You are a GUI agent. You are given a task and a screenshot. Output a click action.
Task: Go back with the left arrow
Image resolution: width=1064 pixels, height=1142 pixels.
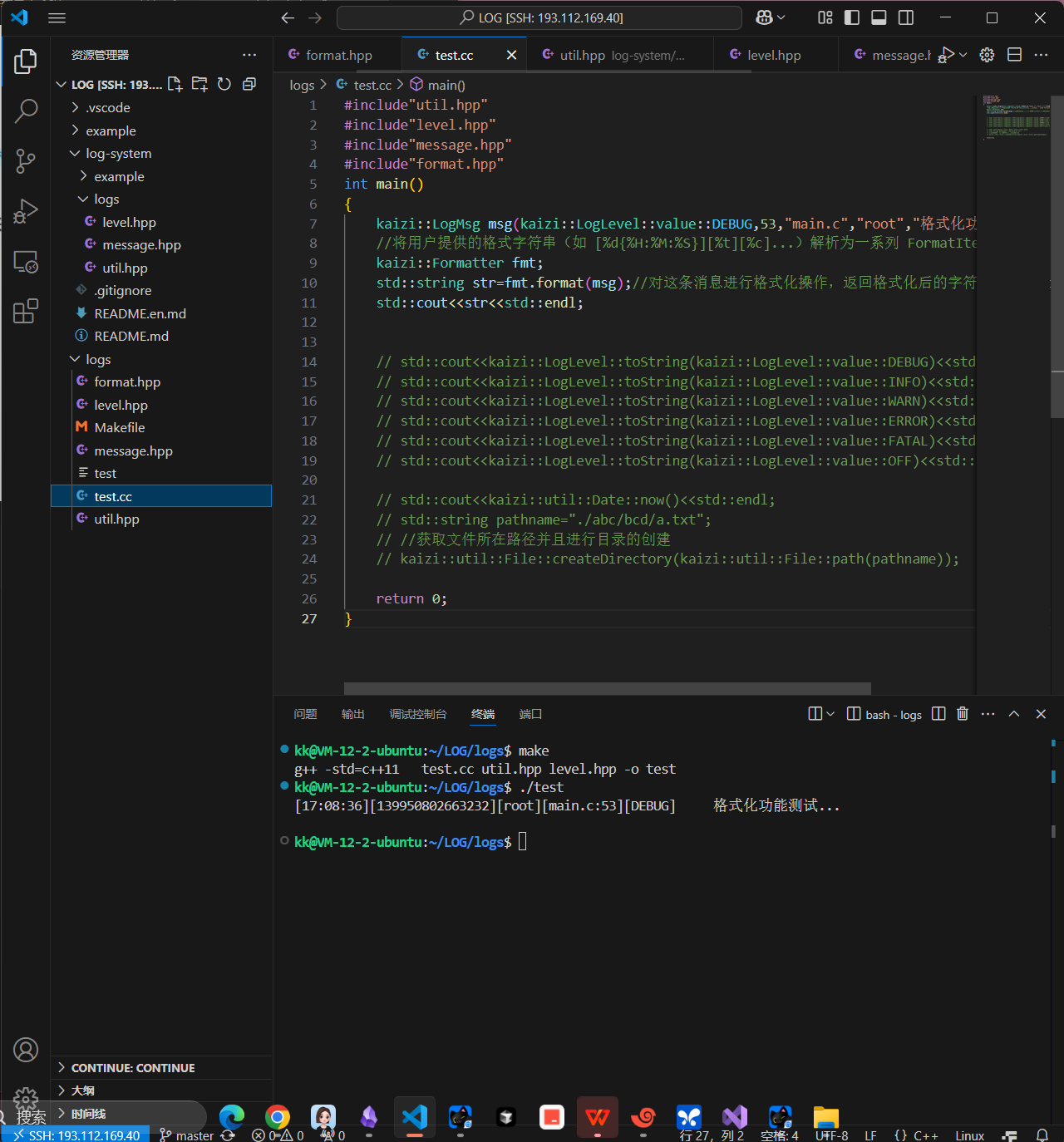tap(288, 17)
